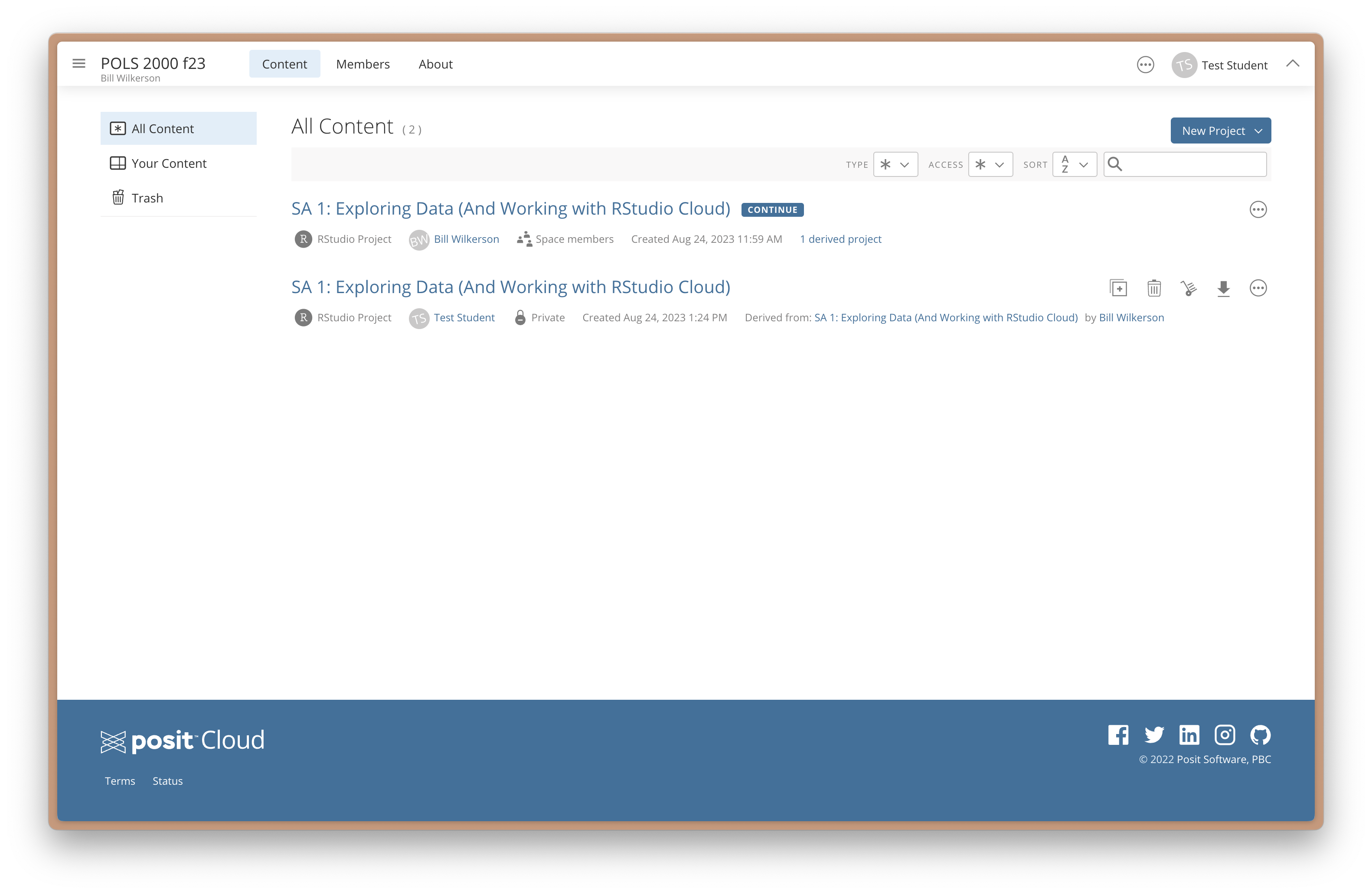Copy Test Student's project with copy icon
1372x894 pixels.
point(1118,287)
